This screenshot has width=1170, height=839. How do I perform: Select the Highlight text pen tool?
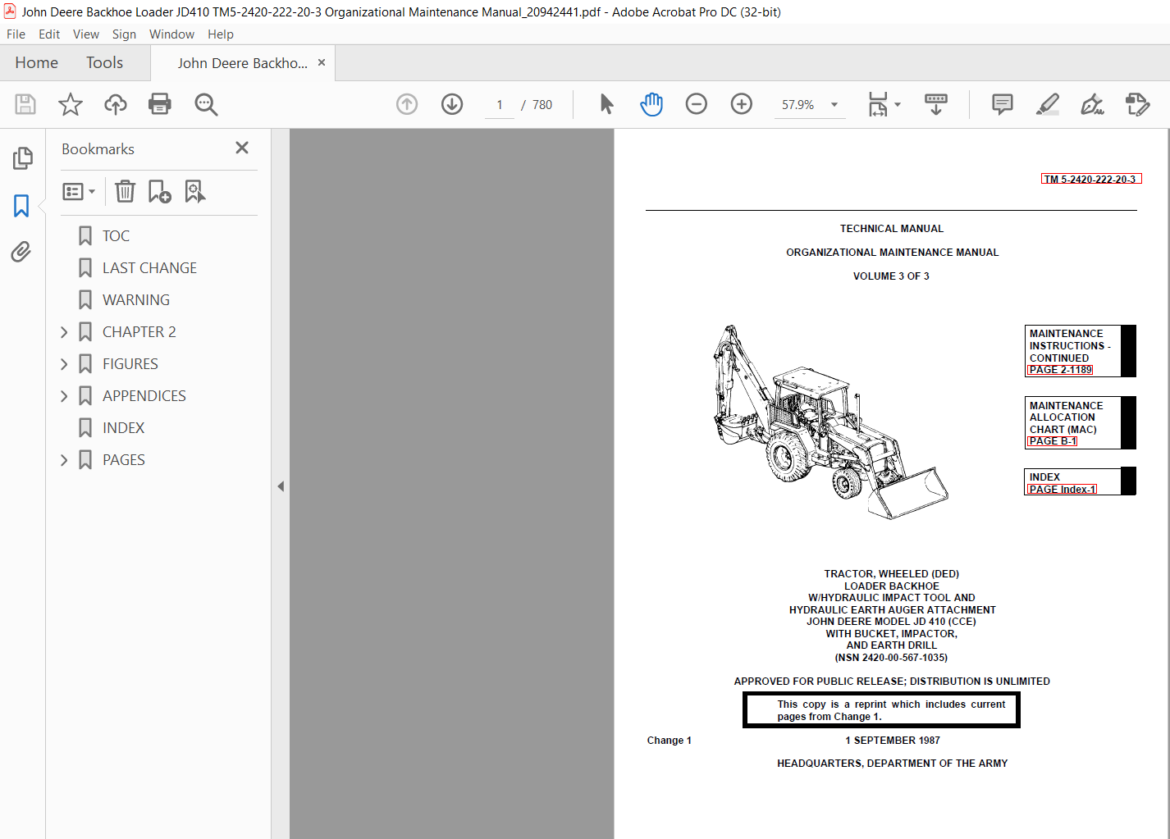point(1048,105)
